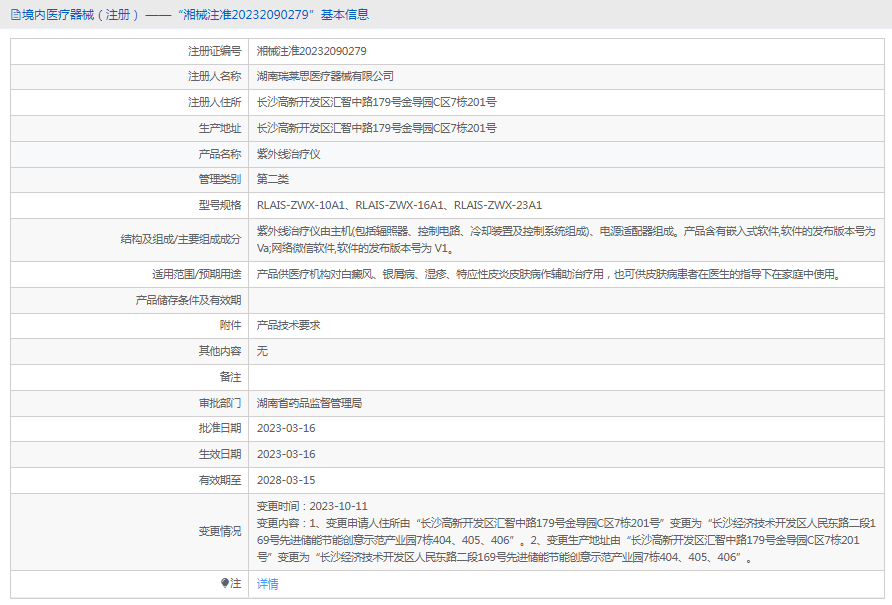
Task: Click the 有效期至 label
Action: click(220, 480)
